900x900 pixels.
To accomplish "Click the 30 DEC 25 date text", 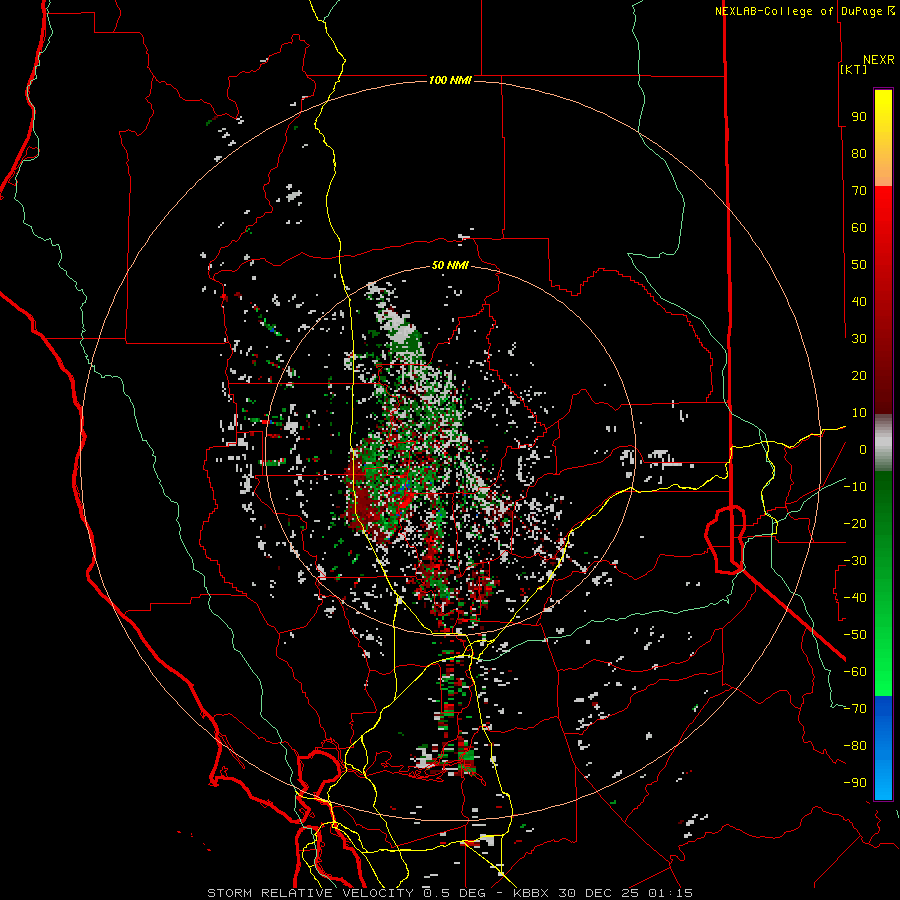I will pos(600,893).
